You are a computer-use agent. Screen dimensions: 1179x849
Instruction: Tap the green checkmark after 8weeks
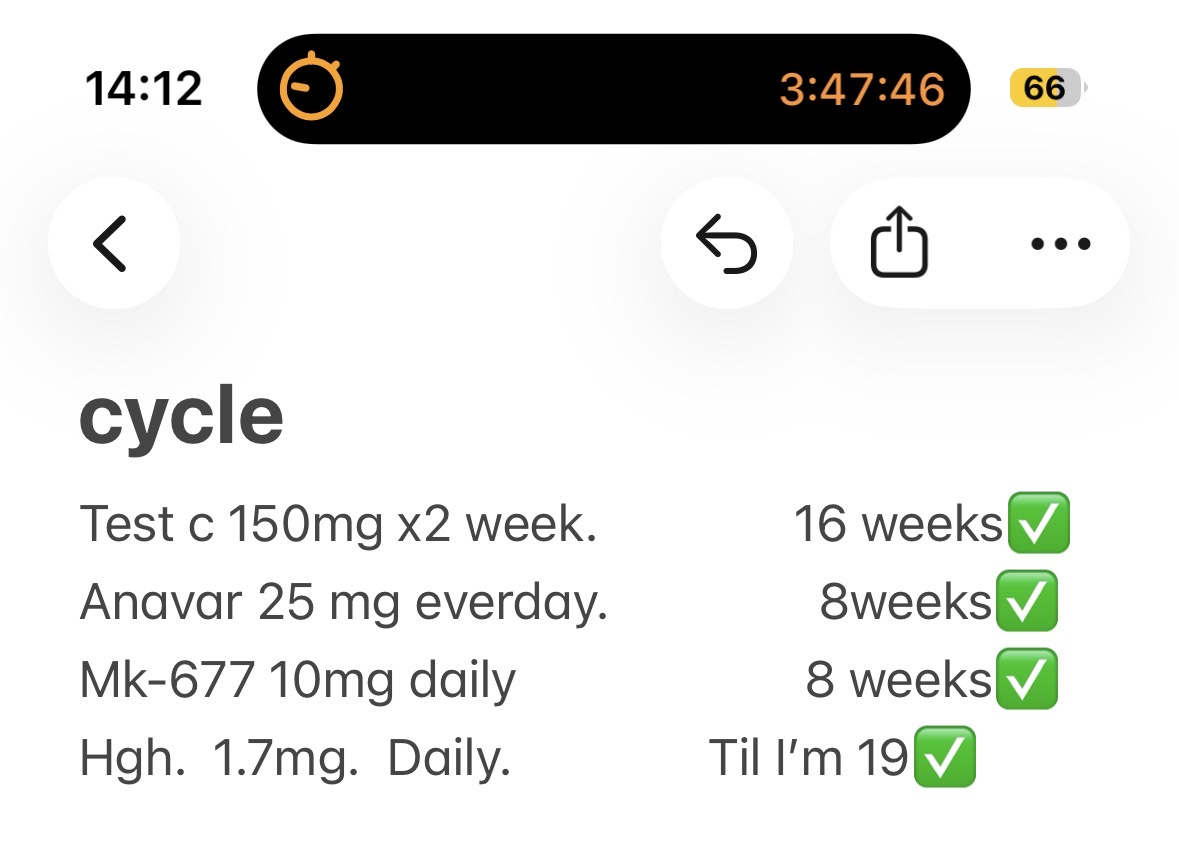1027,601
